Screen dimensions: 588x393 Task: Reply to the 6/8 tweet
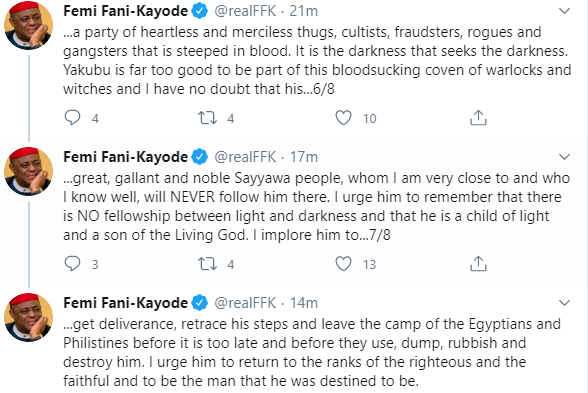72,118
